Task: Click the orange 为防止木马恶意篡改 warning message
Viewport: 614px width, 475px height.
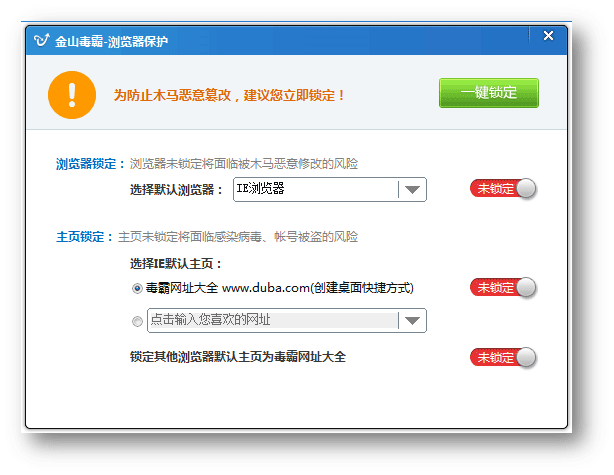Action: pyautogui.click(x=230, y=95)
